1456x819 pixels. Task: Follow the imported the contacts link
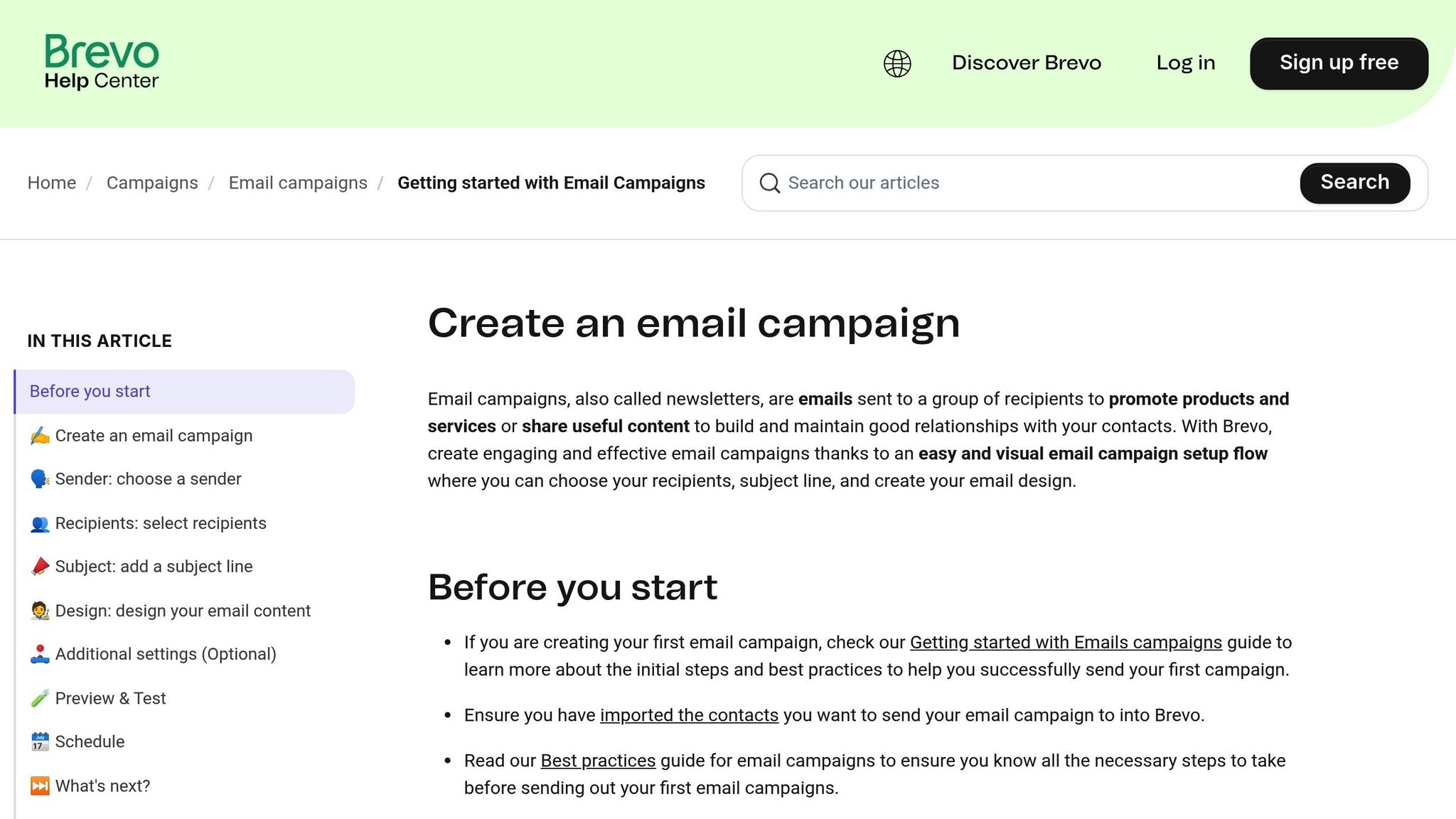tap(689, 715)
